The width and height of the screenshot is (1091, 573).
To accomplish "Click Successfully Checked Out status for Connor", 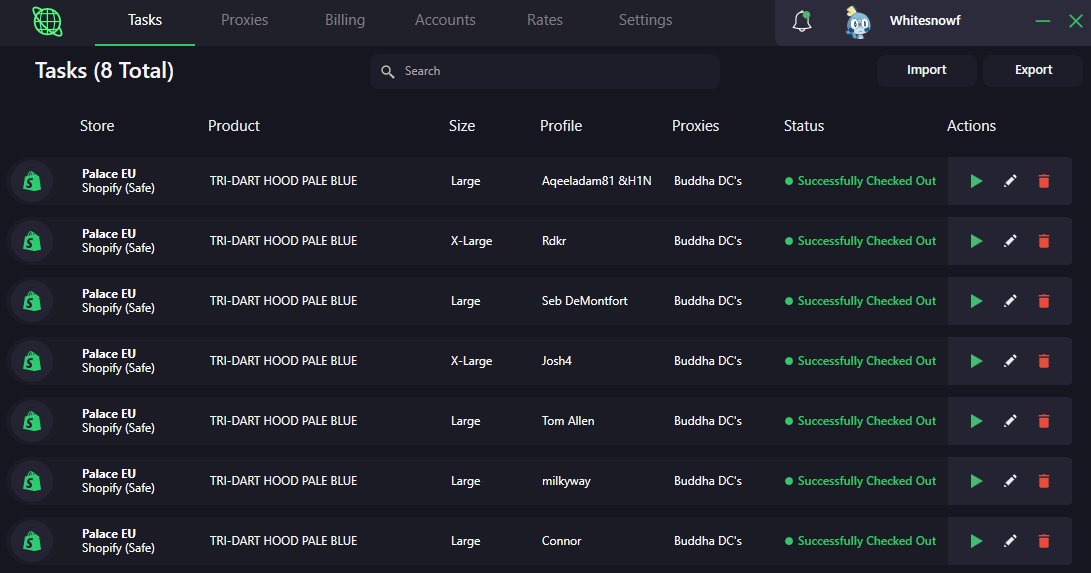I will point(860,541).
